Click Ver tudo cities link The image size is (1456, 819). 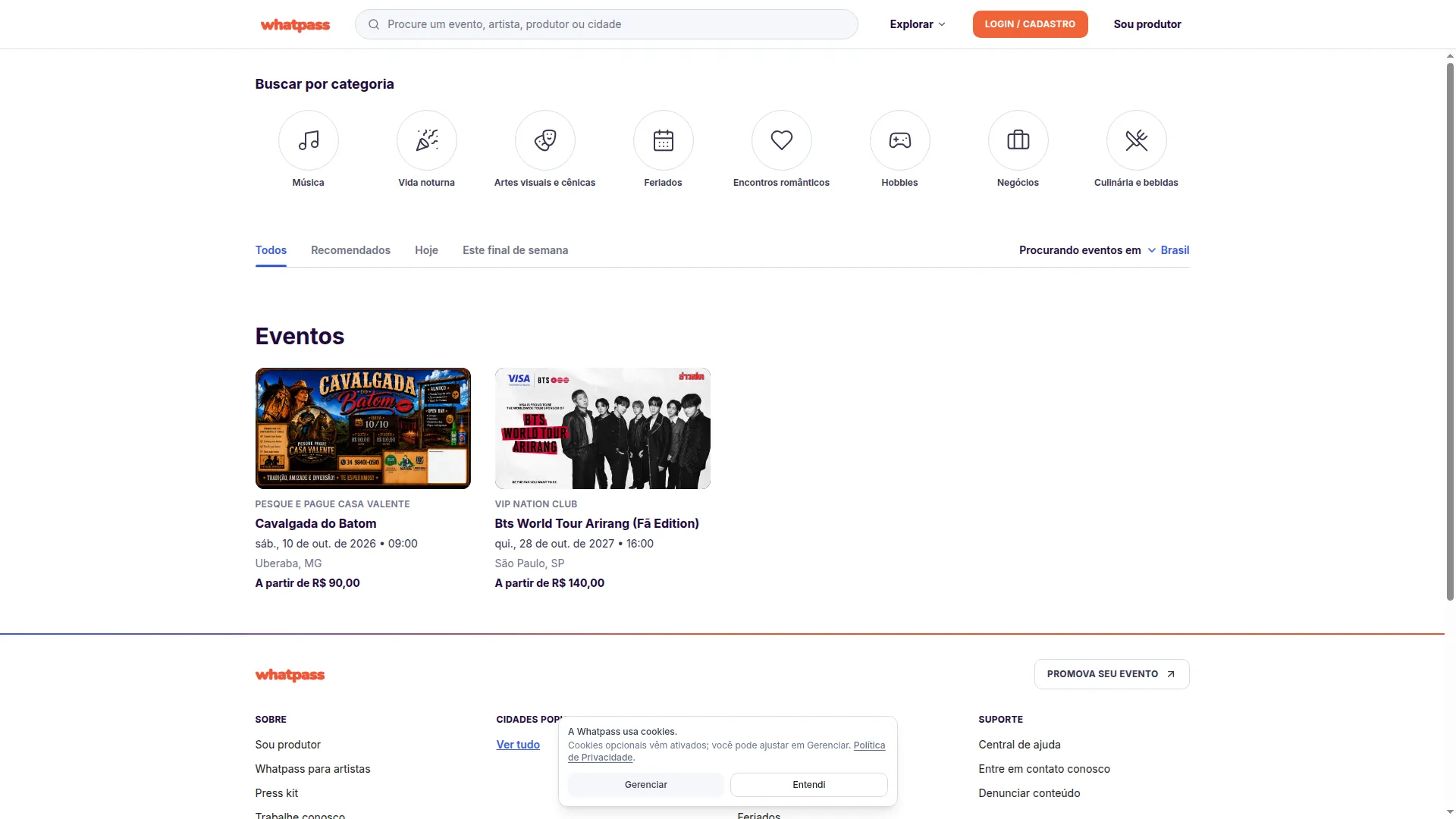point(518,745)
